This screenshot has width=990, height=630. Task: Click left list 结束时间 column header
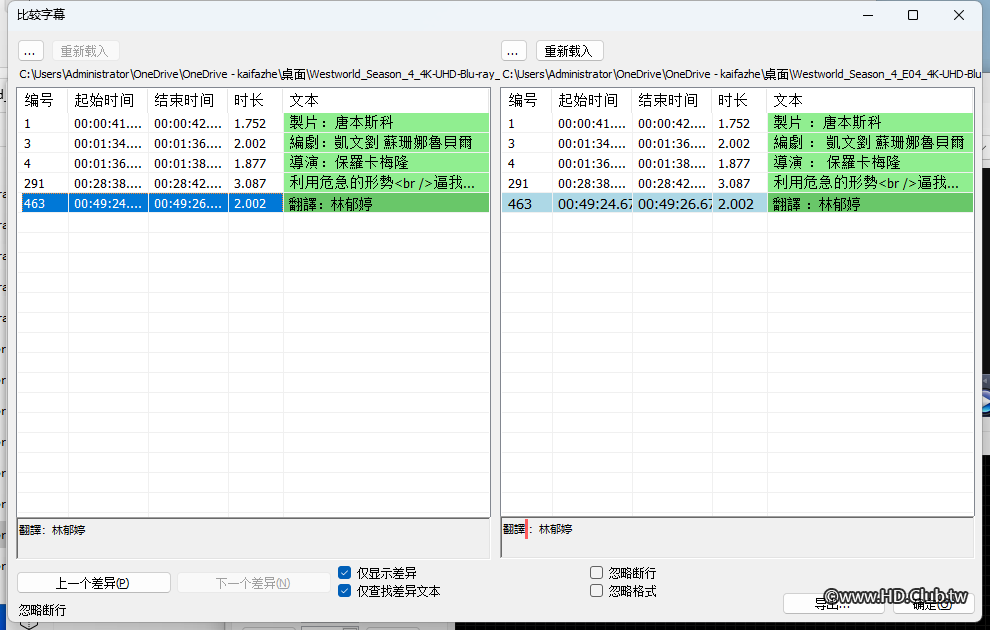(x=188, y=100)
